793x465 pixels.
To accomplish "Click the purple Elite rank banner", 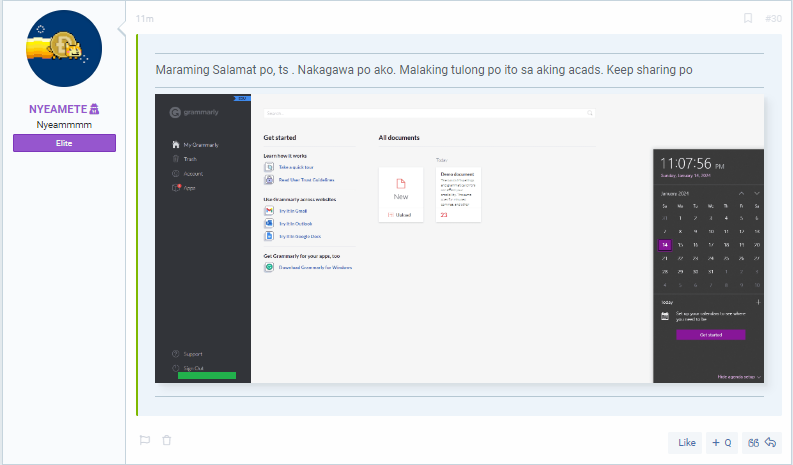I will tap(64, 143).
